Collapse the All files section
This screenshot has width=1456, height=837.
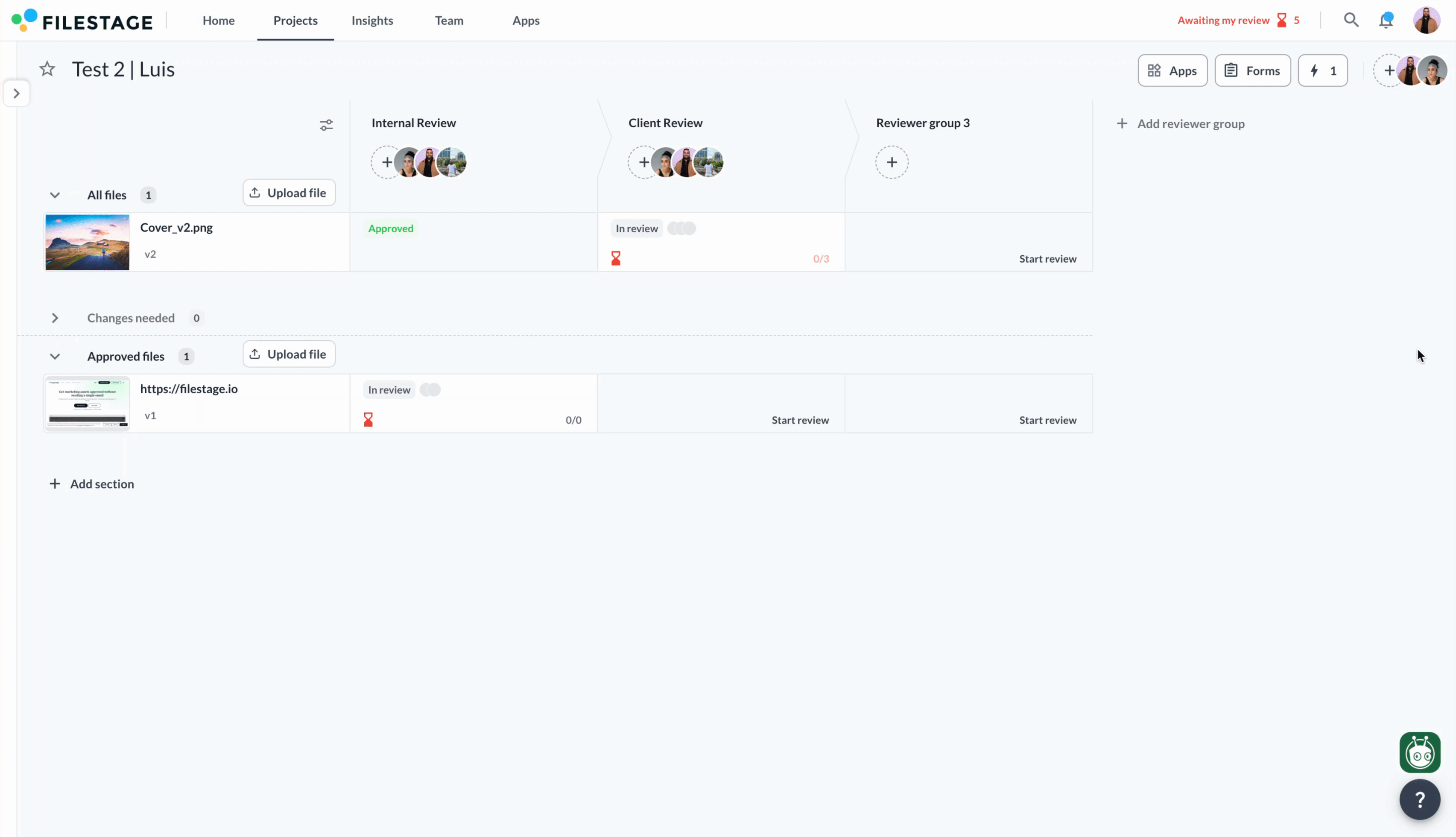click(55, 196)
